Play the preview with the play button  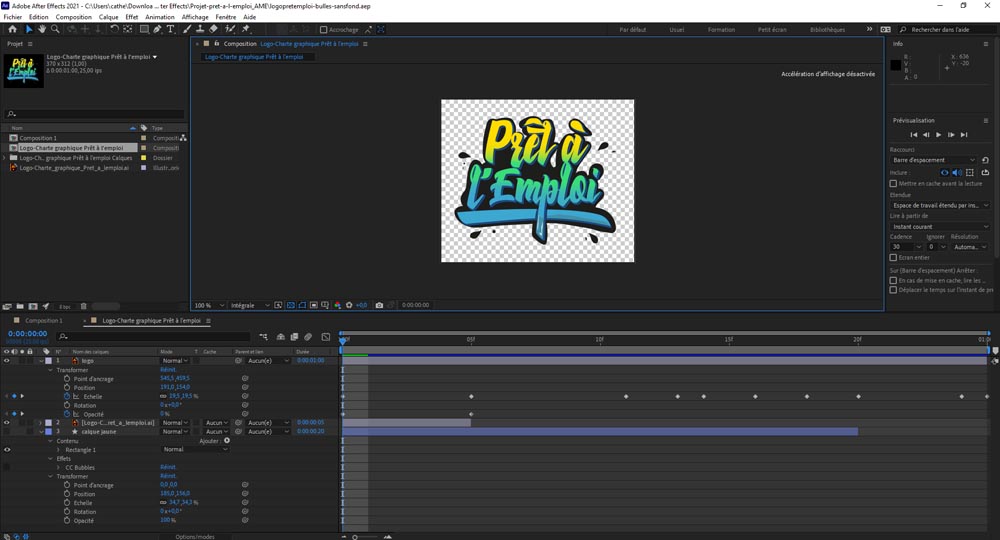point(939,135)
